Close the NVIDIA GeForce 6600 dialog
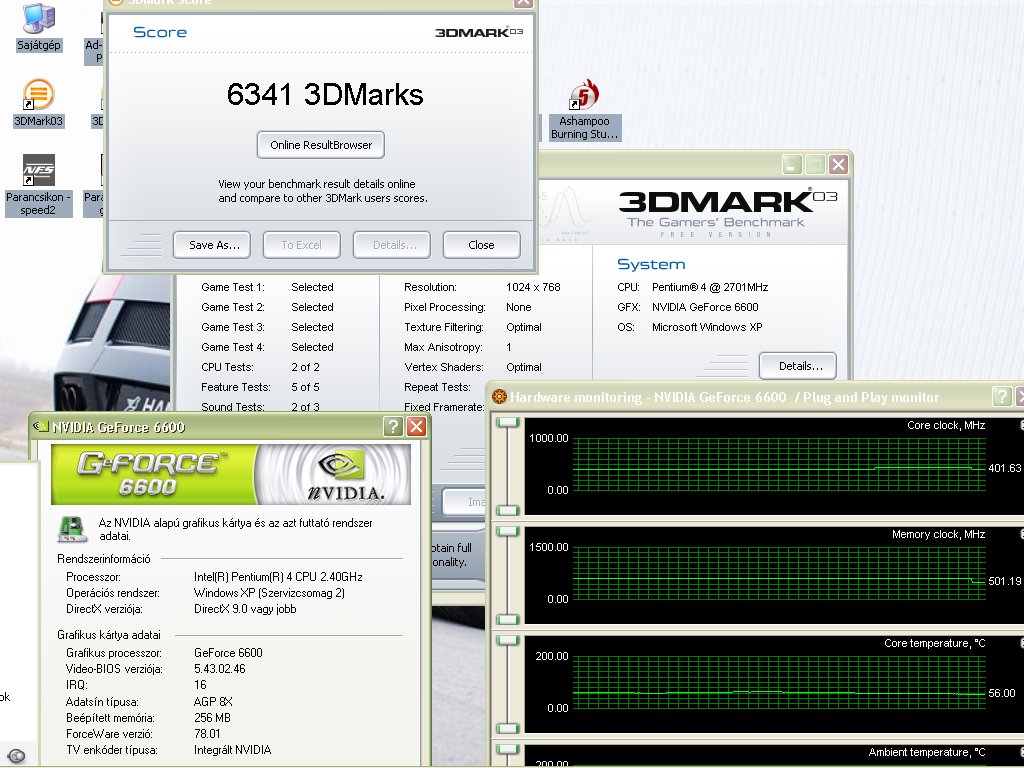Image resolution: width=1024 pixels, height=768 pixels. pyautogui.click(x=417, y=427)
